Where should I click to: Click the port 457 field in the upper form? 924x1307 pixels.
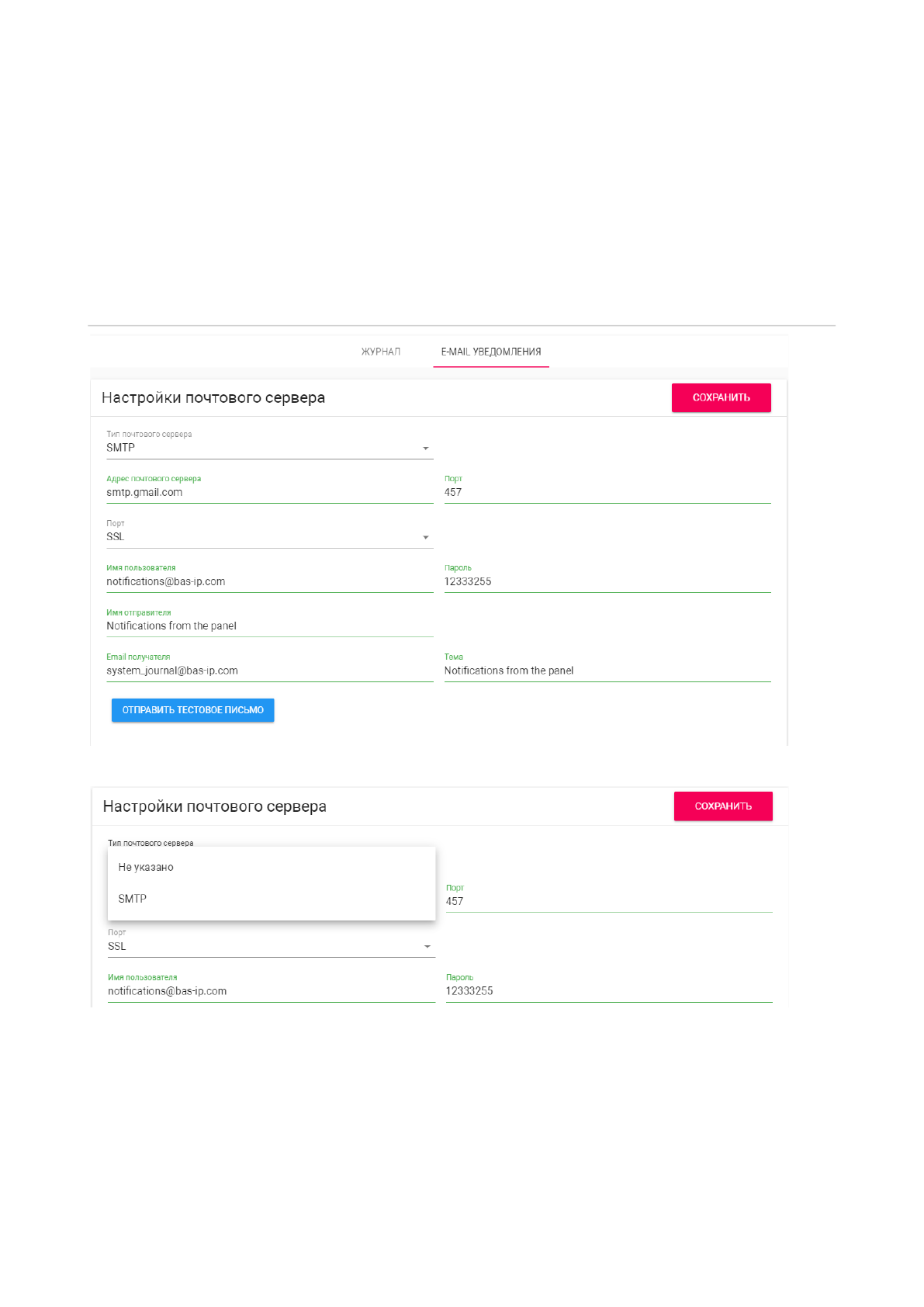[607, 493]
